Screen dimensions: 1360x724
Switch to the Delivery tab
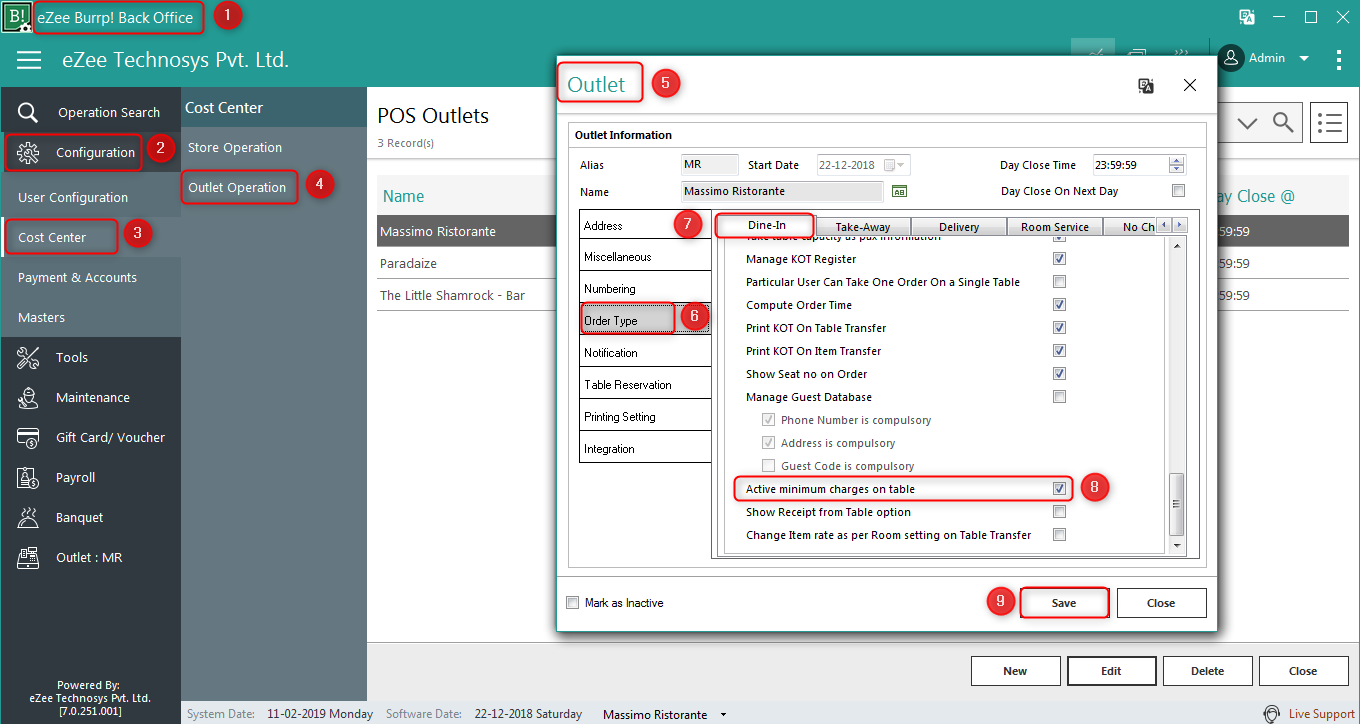point(959,227)
